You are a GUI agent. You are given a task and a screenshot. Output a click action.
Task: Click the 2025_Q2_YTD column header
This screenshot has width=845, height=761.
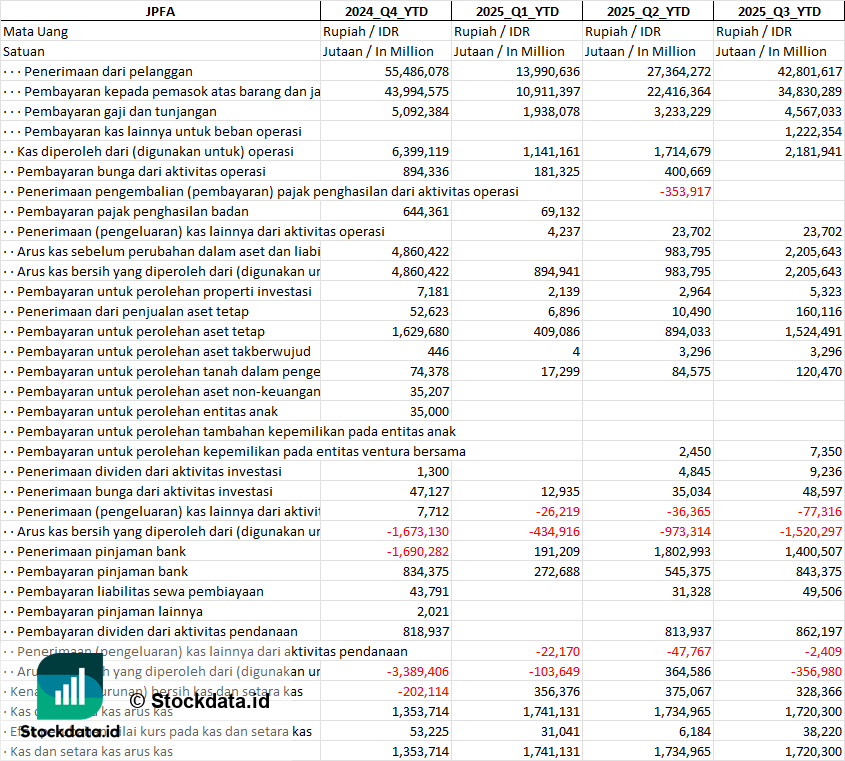[647, 11]
